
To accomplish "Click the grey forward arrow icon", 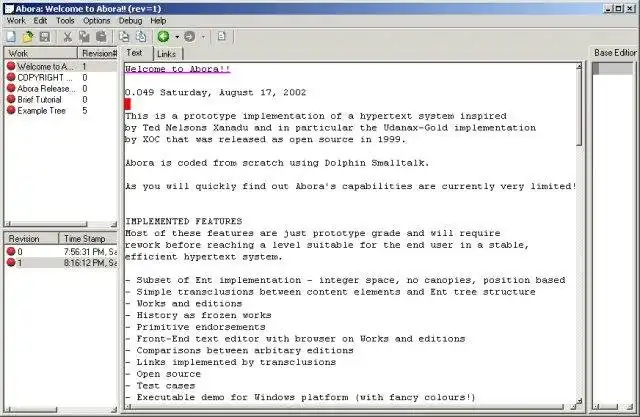I will click(189, 37).
